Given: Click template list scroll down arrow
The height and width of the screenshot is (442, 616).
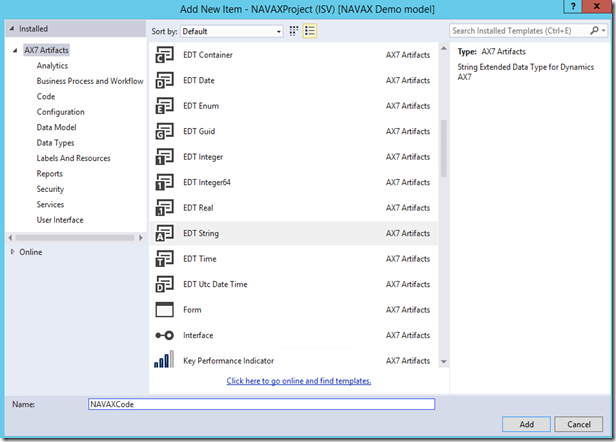Looking at the screenshot, I should [x=444, y=361].
